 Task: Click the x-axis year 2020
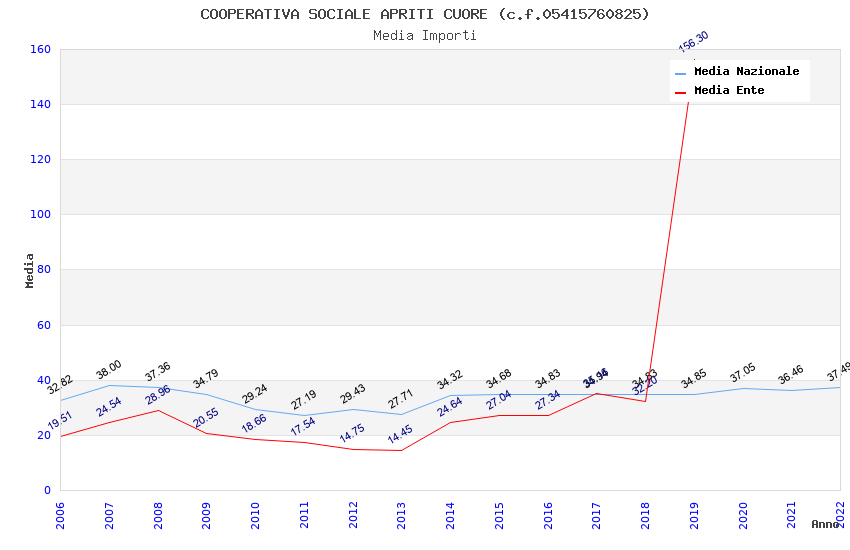(x=743, y=515)
